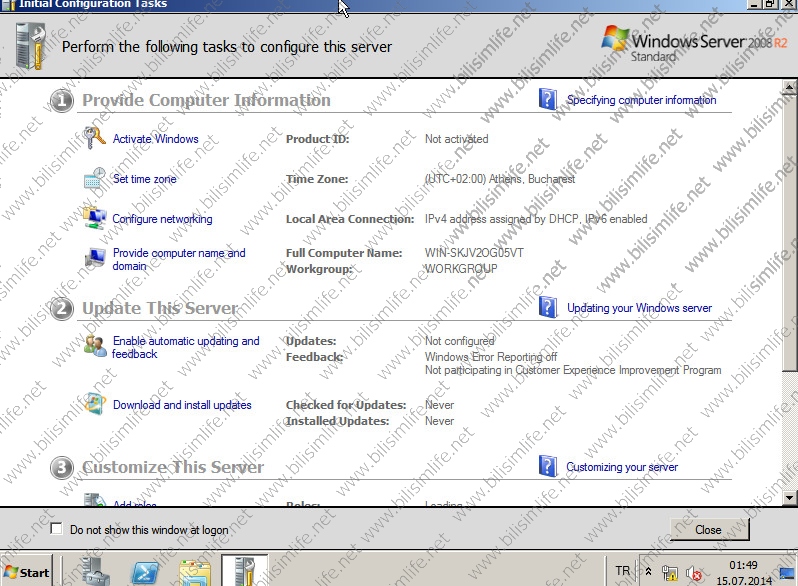Click help icon beside Specifying computer information
Image resolution: width=798 pixels, height=586 pixels.
[548, 99]
